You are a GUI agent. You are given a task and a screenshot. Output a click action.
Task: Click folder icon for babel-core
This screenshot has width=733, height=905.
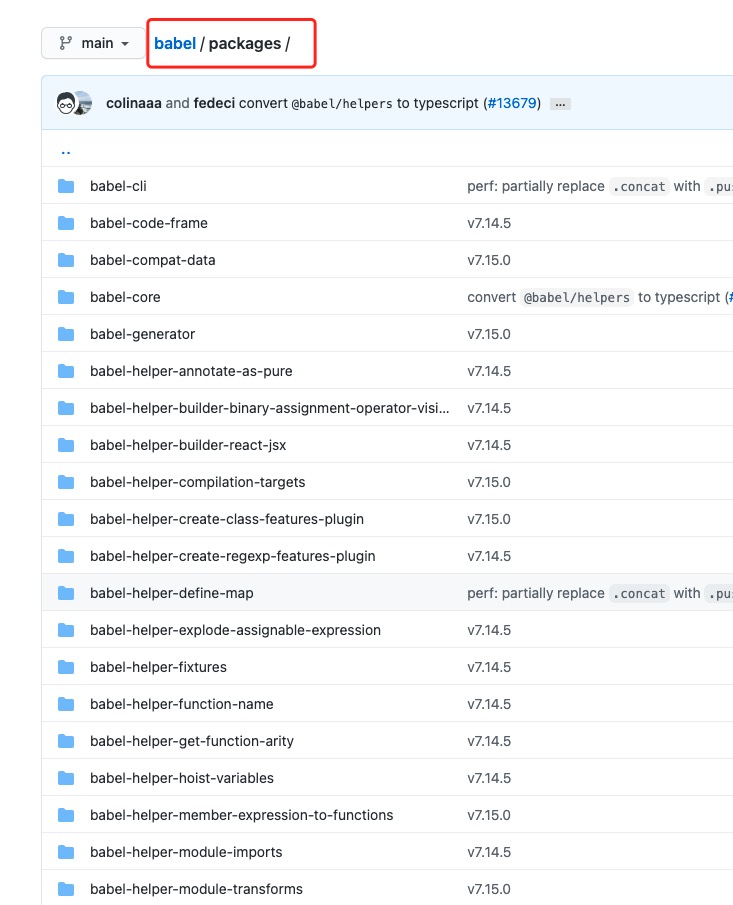(66, 297)
